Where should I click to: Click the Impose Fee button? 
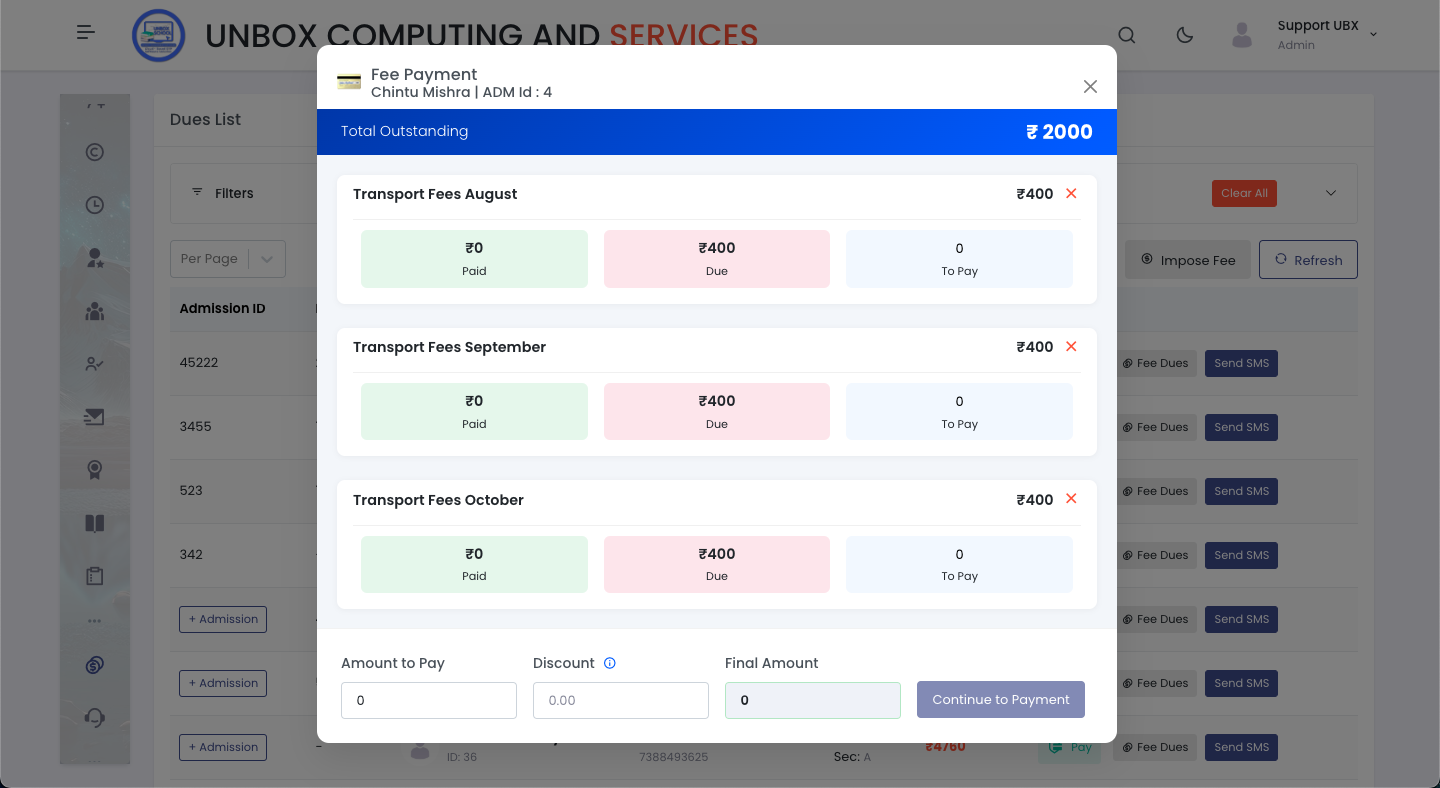pos(1187,260)
